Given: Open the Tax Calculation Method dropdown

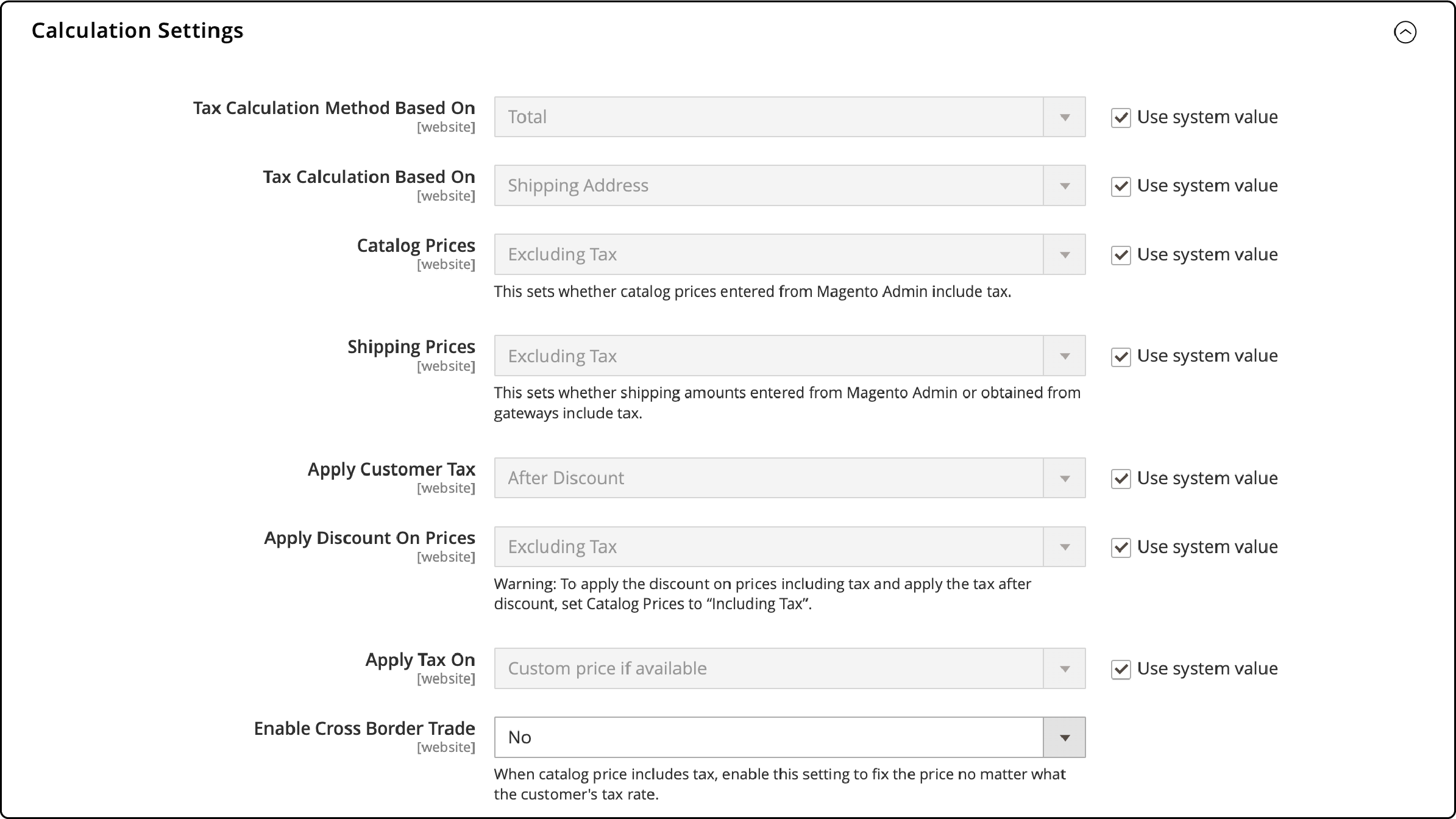Looking at the screenshot, I should (x=1064, y=117).
